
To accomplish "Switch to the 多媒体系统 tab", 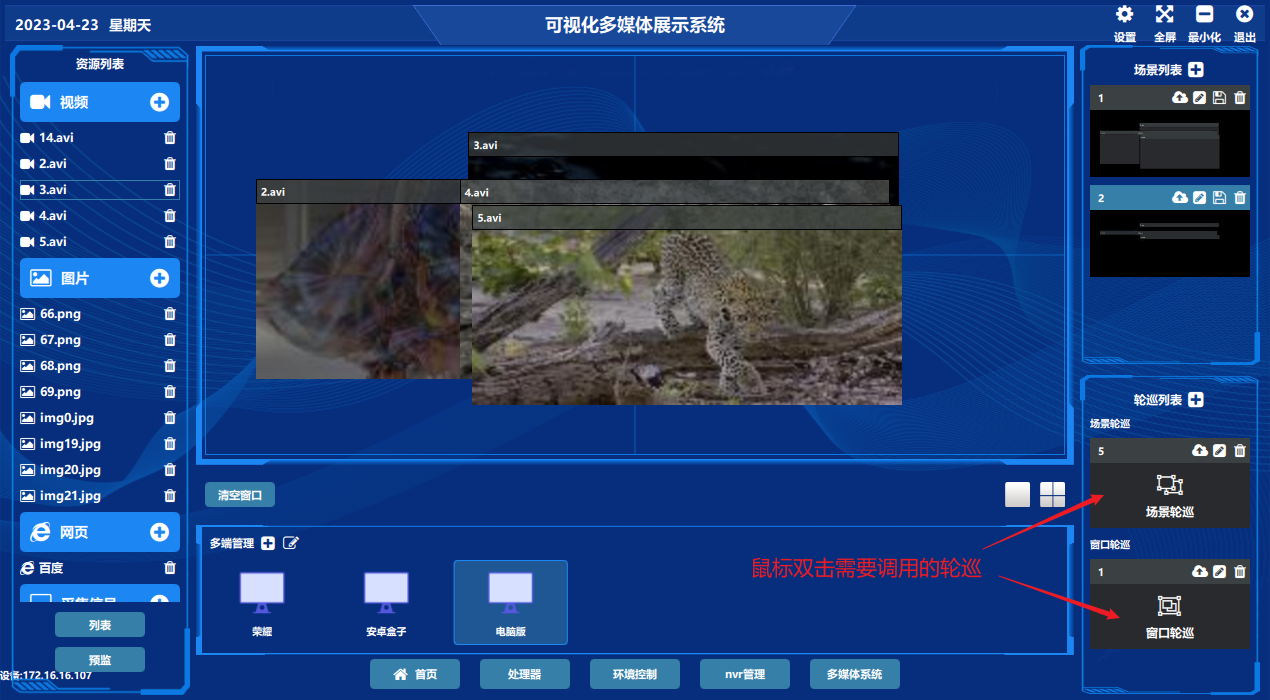I will pyautogui.click(x=855, y=674).
